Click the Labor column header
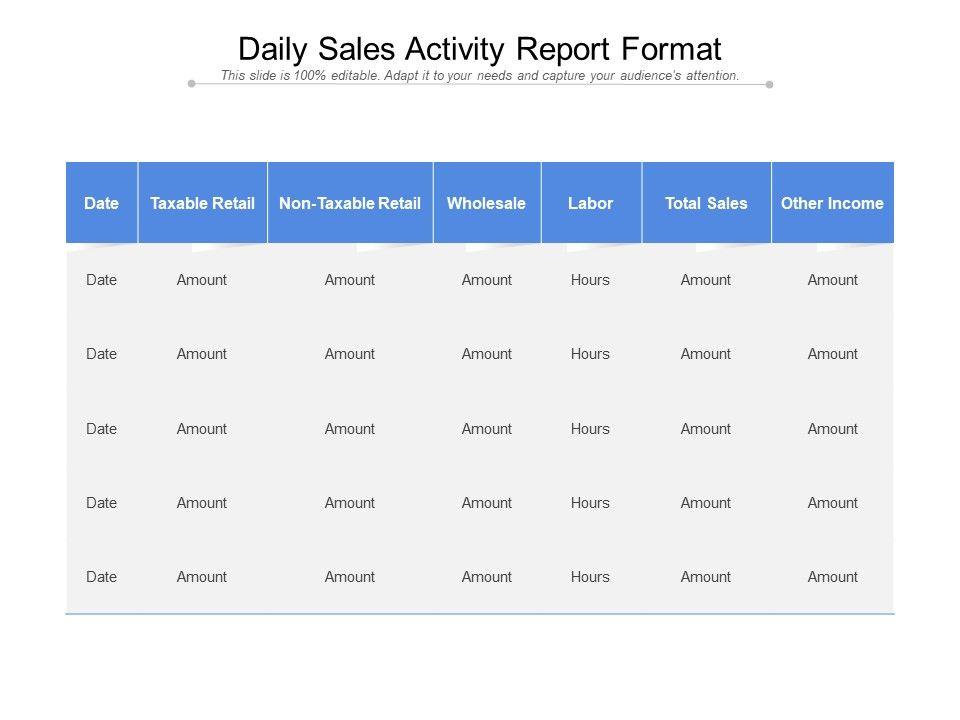This screenshot has height=720, width=960. (x=590, y=203)
